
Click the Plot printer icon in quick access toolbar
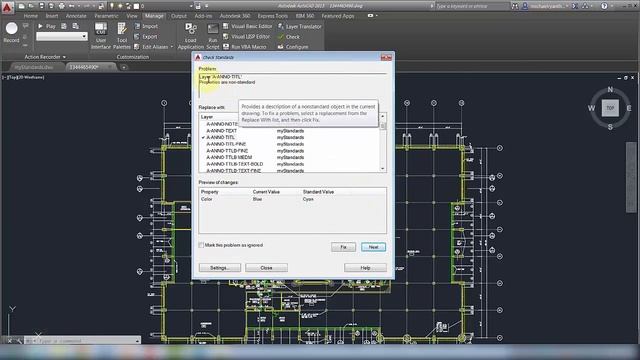[x=61, y=6]
